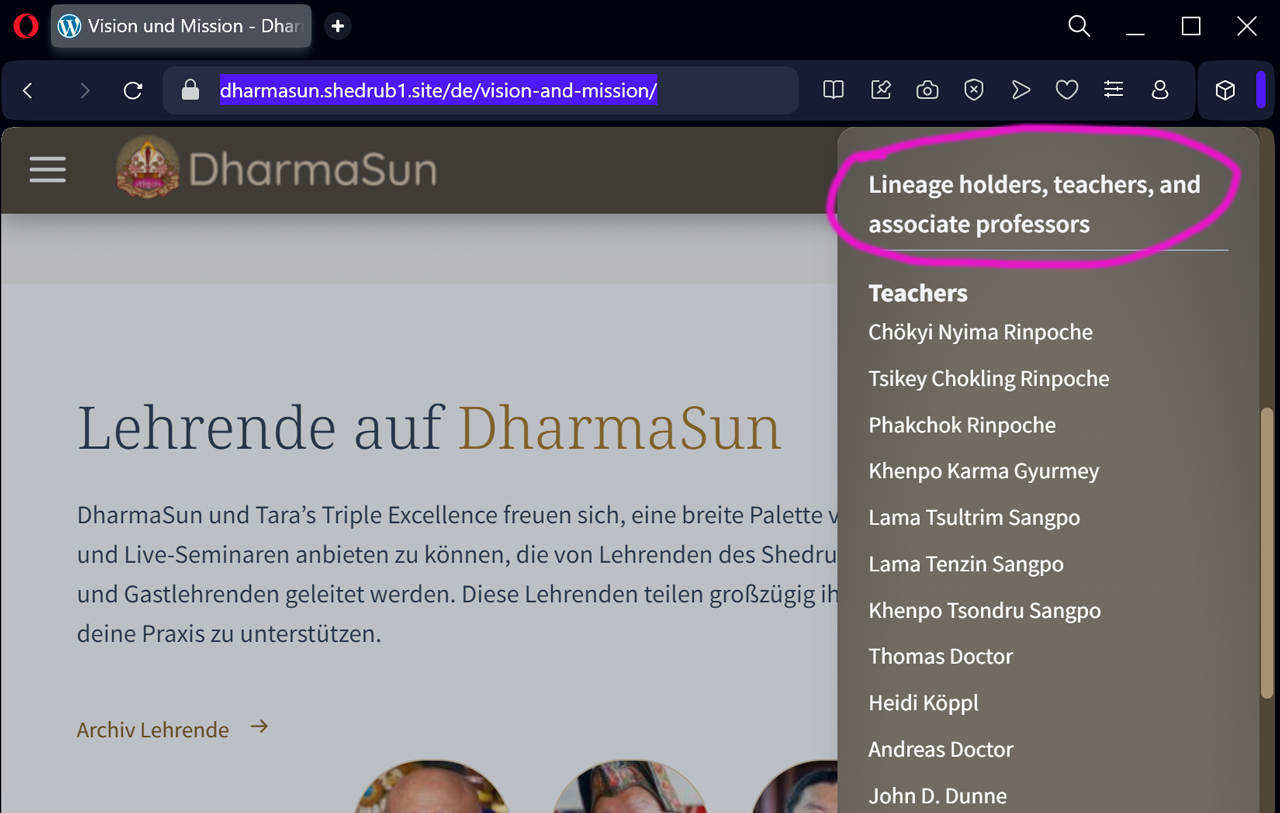The image size is (1280, 813).
Task: Click the second teacher portrait thumbnail
Action: pos(629,787)
